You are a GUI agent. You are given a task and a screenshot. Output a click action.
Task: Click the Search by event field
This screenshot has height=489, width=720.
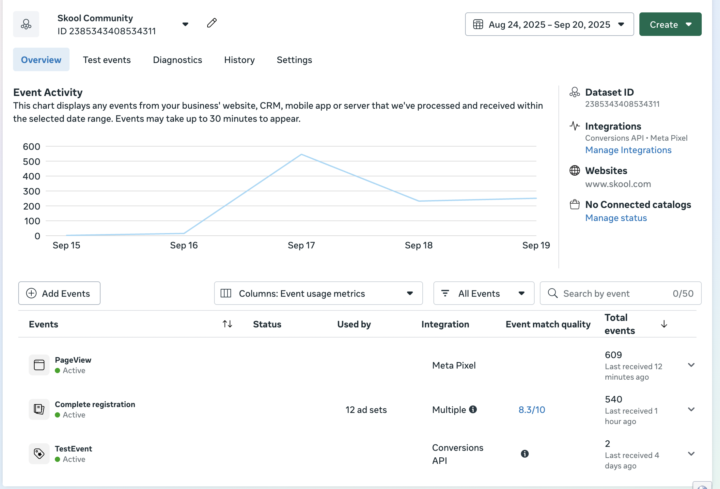[x=620, y=293]
